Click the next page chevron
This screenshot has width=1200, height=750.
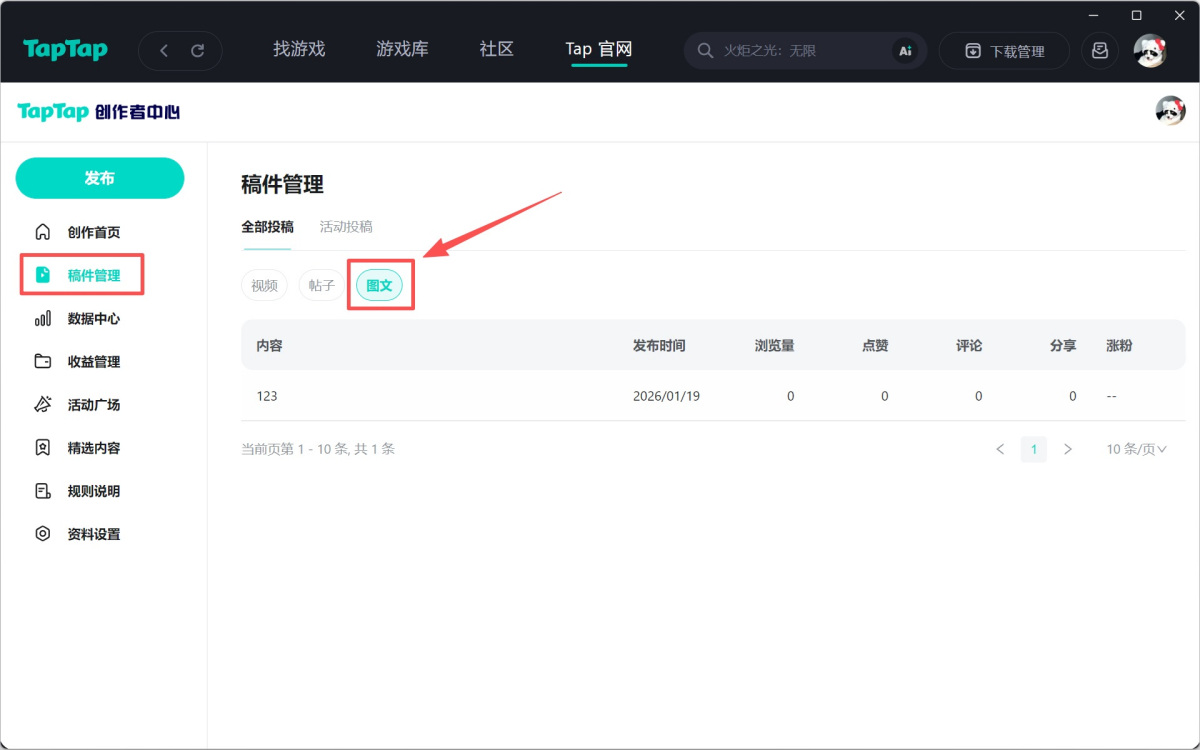(1068, 450)
